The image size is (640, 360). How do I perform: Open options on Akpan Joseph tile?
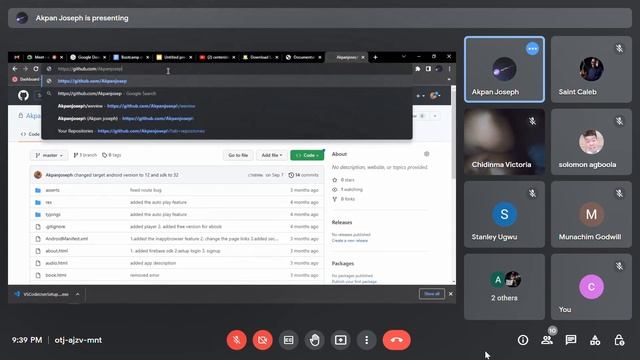pos(532,49)
